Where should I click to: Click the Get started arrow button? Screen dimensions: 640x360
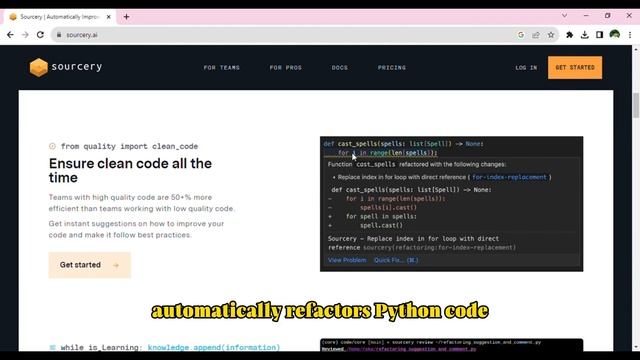point(90,265)
